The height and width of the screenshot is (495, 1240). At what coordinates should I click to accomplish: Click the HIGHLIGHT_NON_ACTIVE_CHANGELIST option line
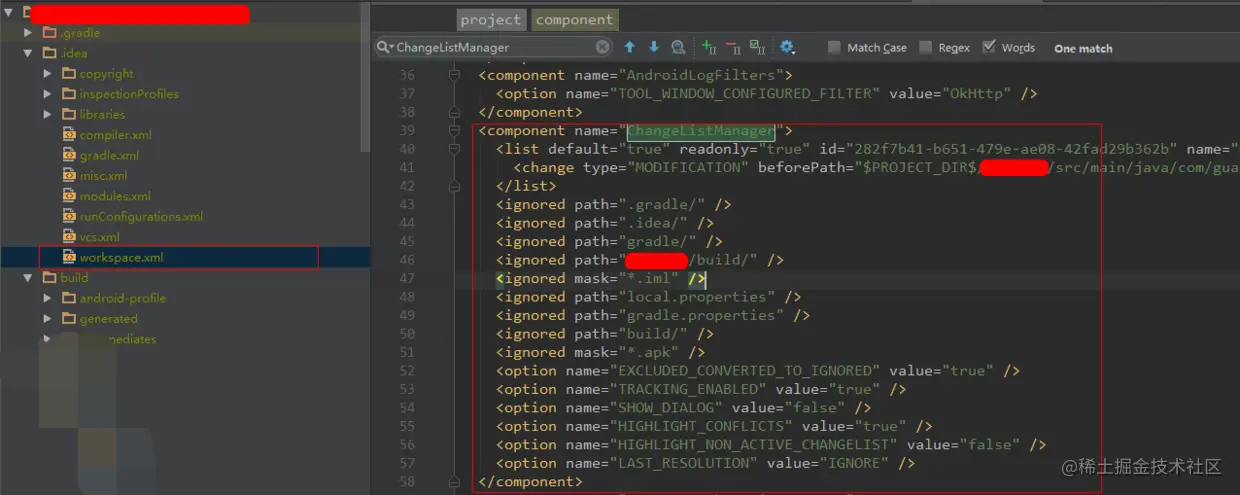coord(771,444)
